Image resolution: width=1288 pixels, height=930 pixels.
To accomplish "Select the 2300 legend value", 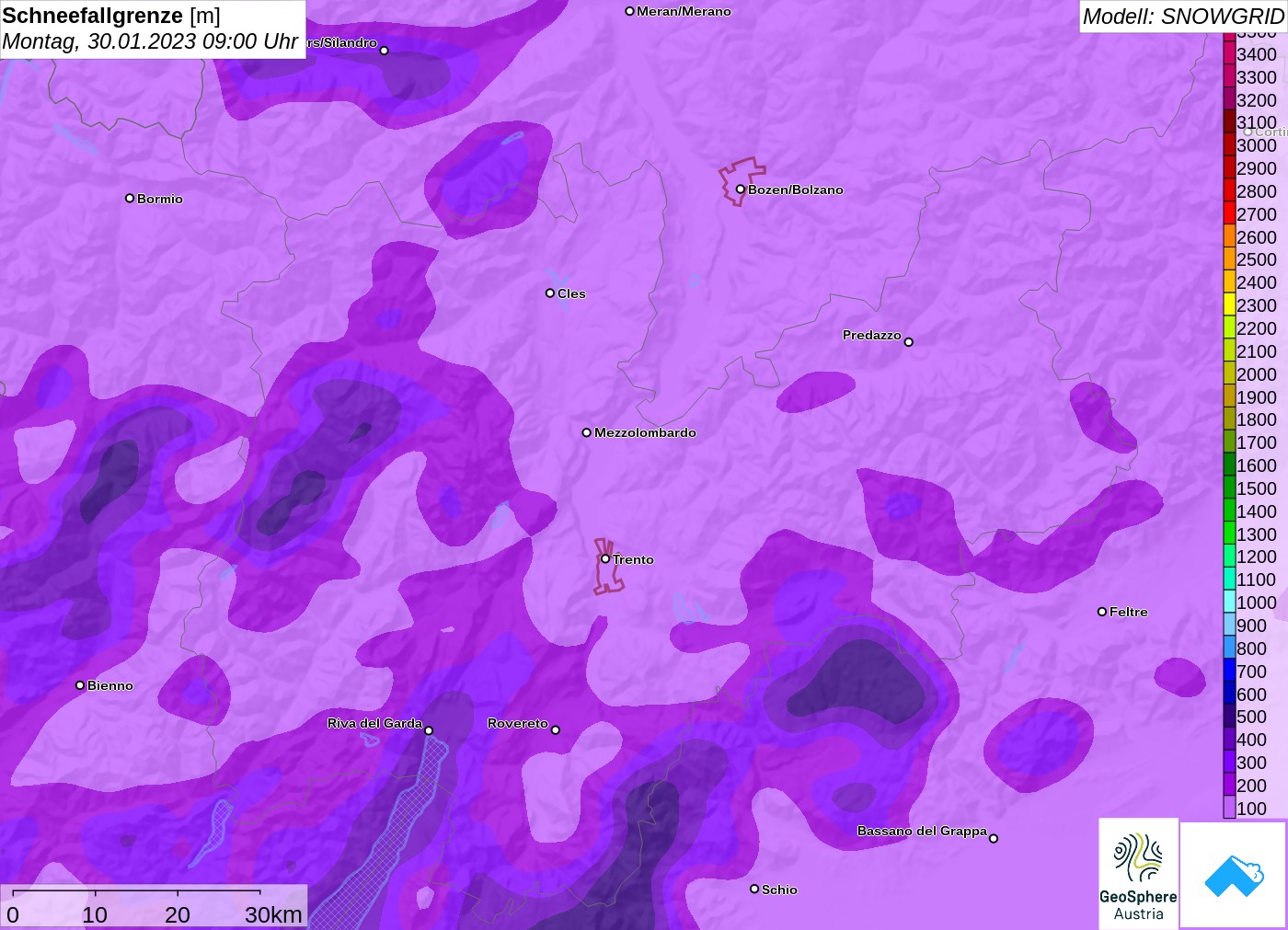I will coord(1257,305).
